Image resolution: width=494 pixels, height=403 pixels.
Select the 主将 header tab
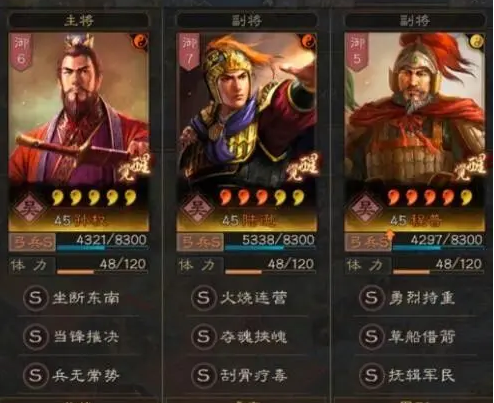tap(79, 21)
